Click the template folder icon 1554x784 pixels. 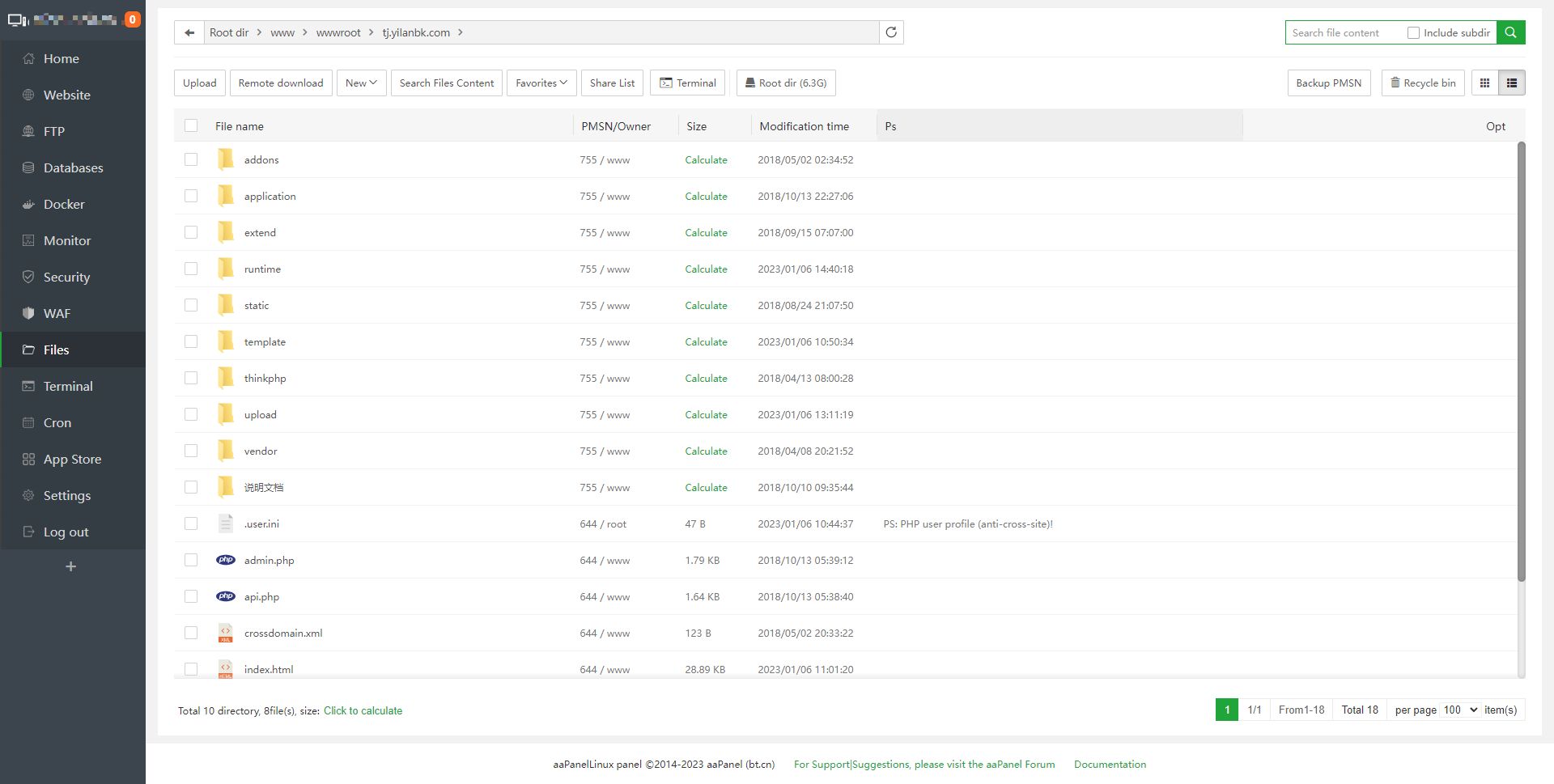click(226, 341)
